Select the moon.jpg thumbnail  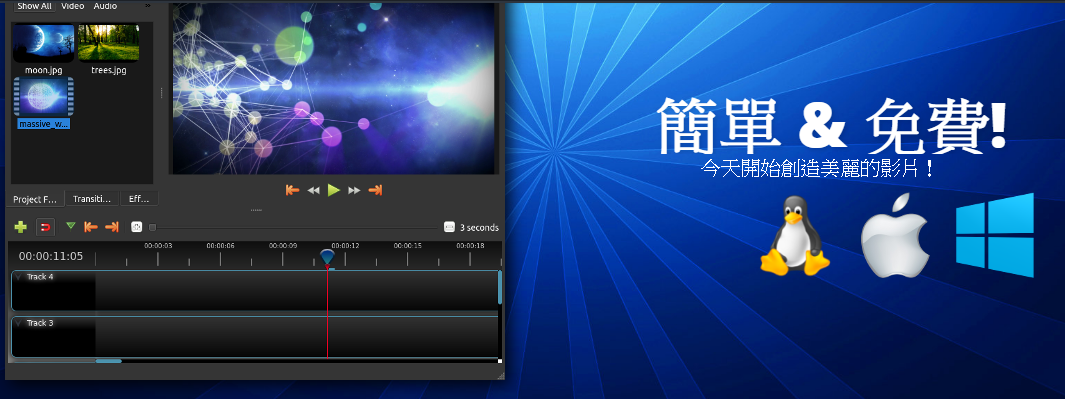pos(44,44)
